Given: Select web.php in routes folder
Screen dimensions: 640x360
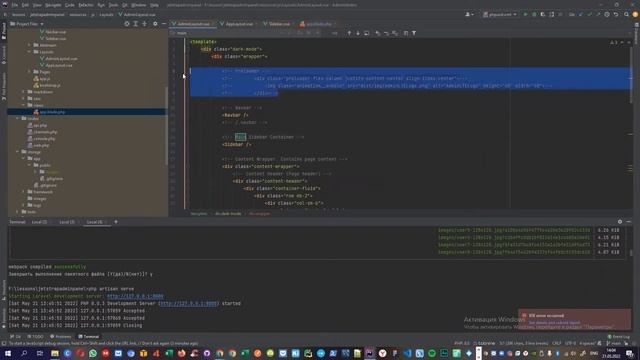Looking at the screenshot, I should (38, 145).
